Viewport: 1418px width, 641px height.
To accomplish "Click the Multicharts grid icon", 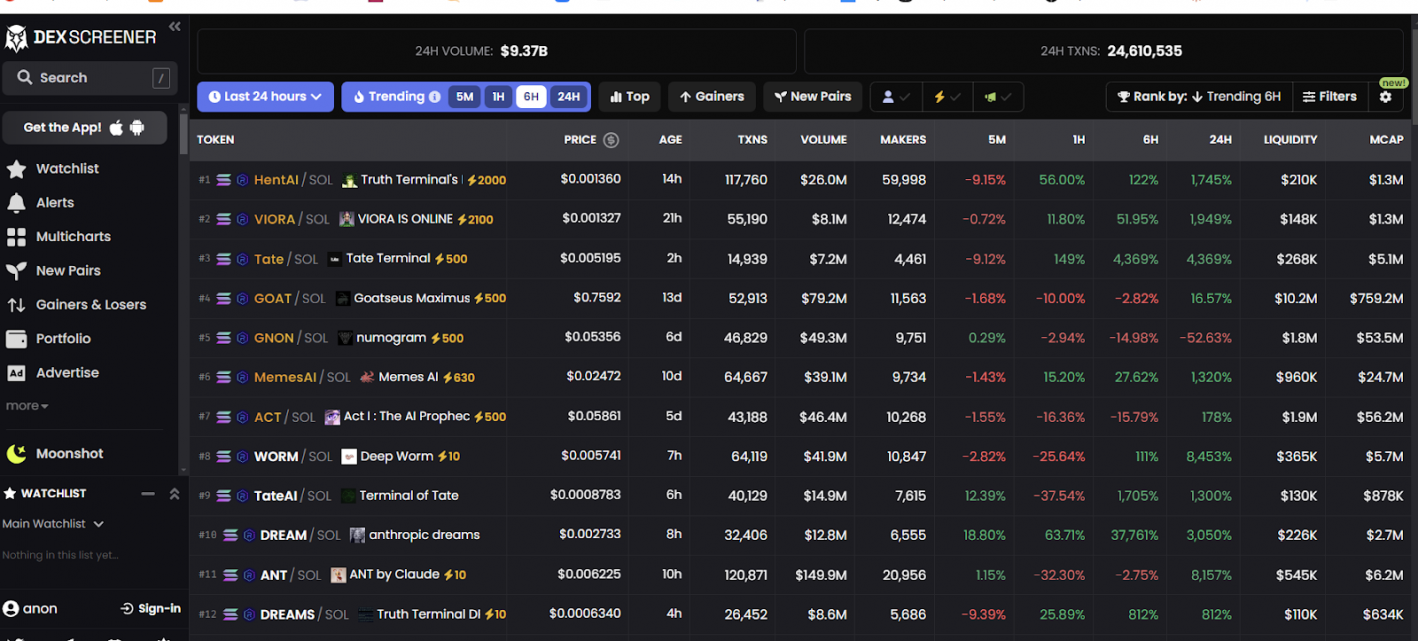I will click(x=16, y=237).
